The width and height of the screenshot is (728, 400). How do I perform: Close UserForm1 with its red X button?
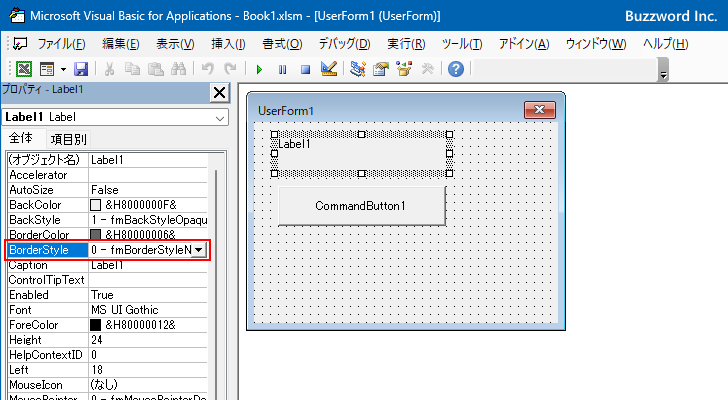(540, 110)
